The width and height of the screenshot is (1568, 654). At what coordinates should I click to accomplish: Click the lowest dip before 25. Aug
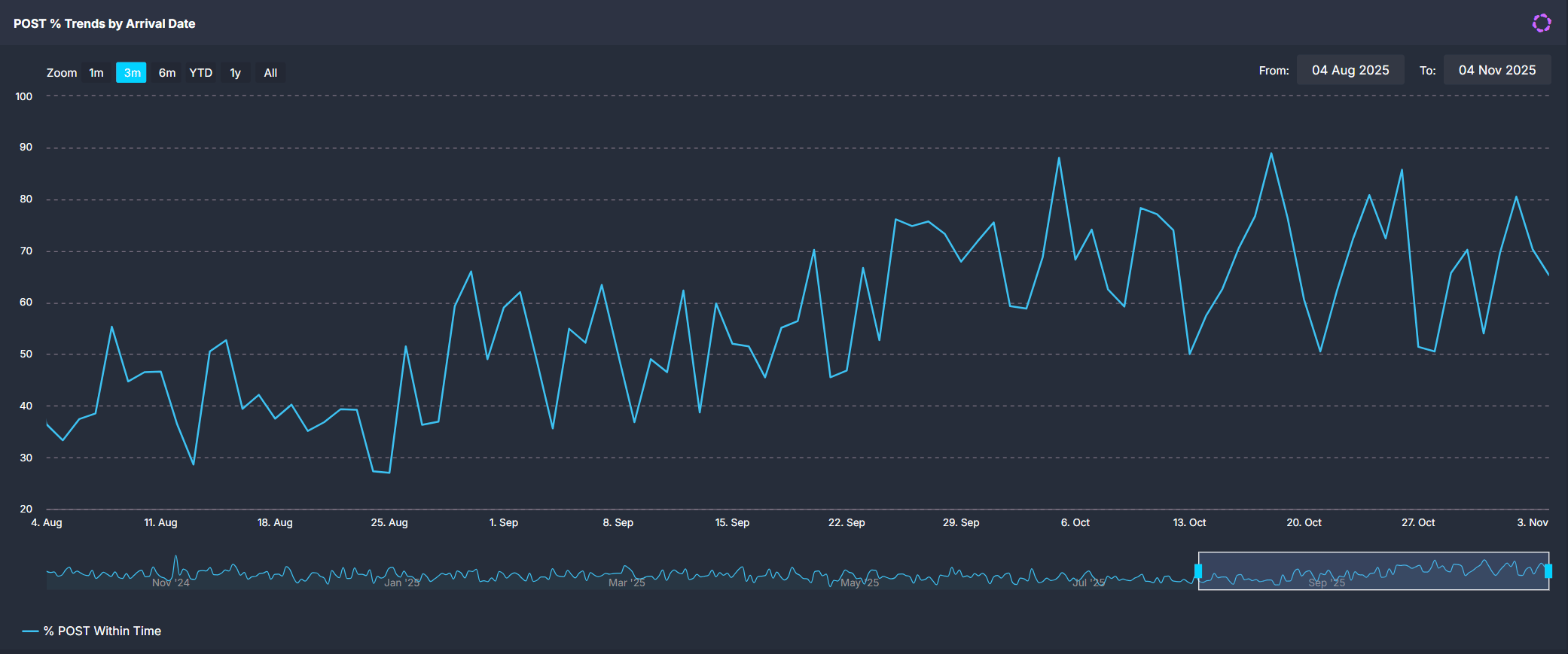[389, 473]
